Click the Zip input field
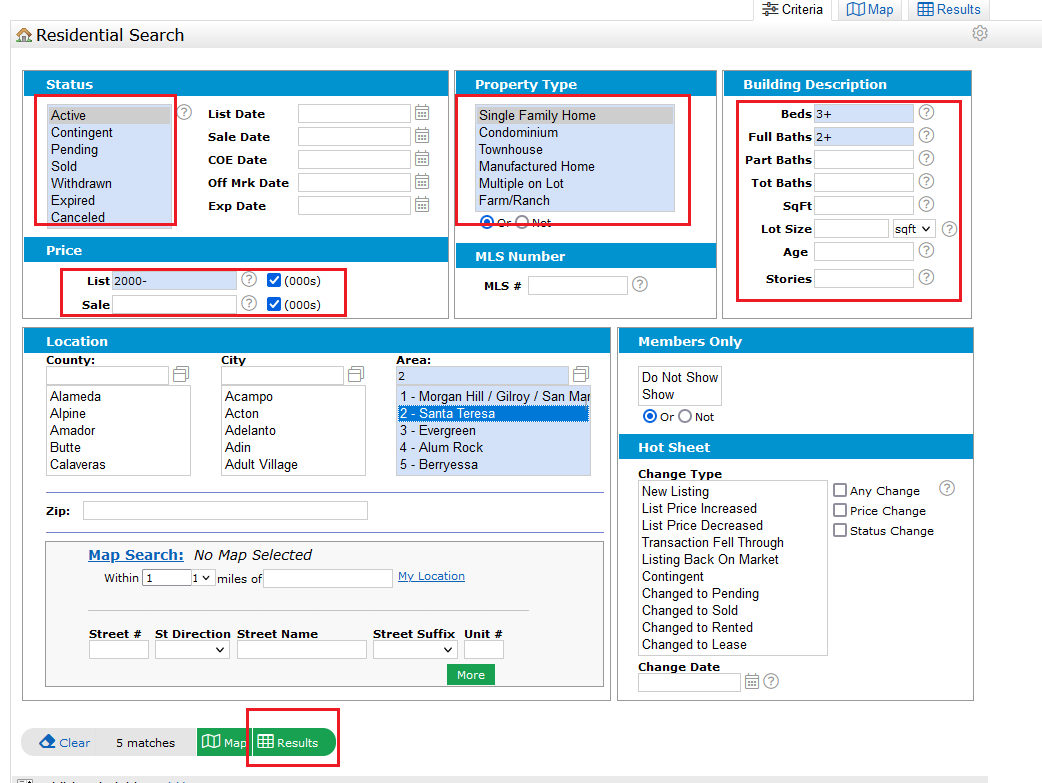This screenshot has width=1042, height=783. [225, 510]
